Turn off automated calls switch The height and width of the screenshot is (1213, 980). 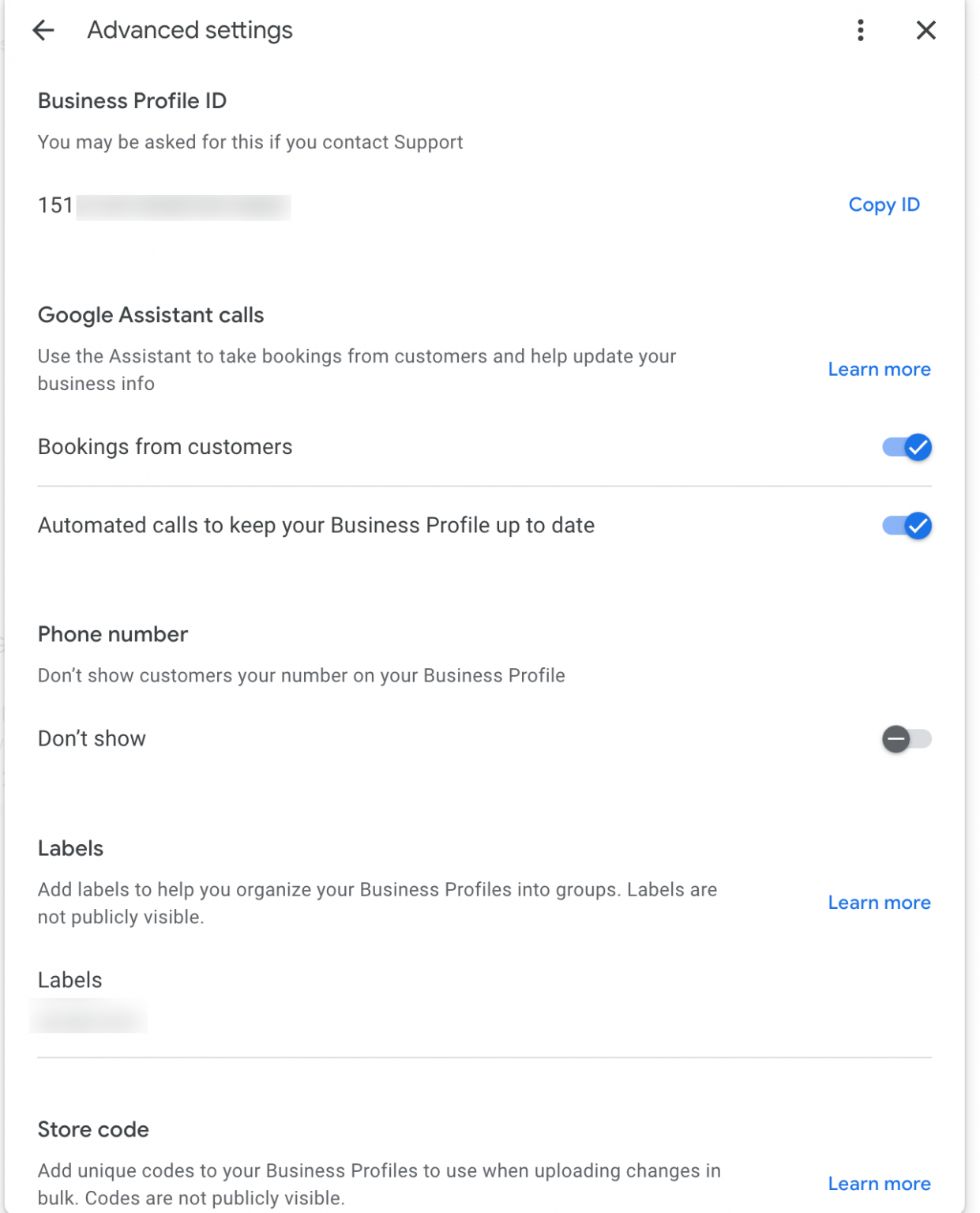(907, 526)
